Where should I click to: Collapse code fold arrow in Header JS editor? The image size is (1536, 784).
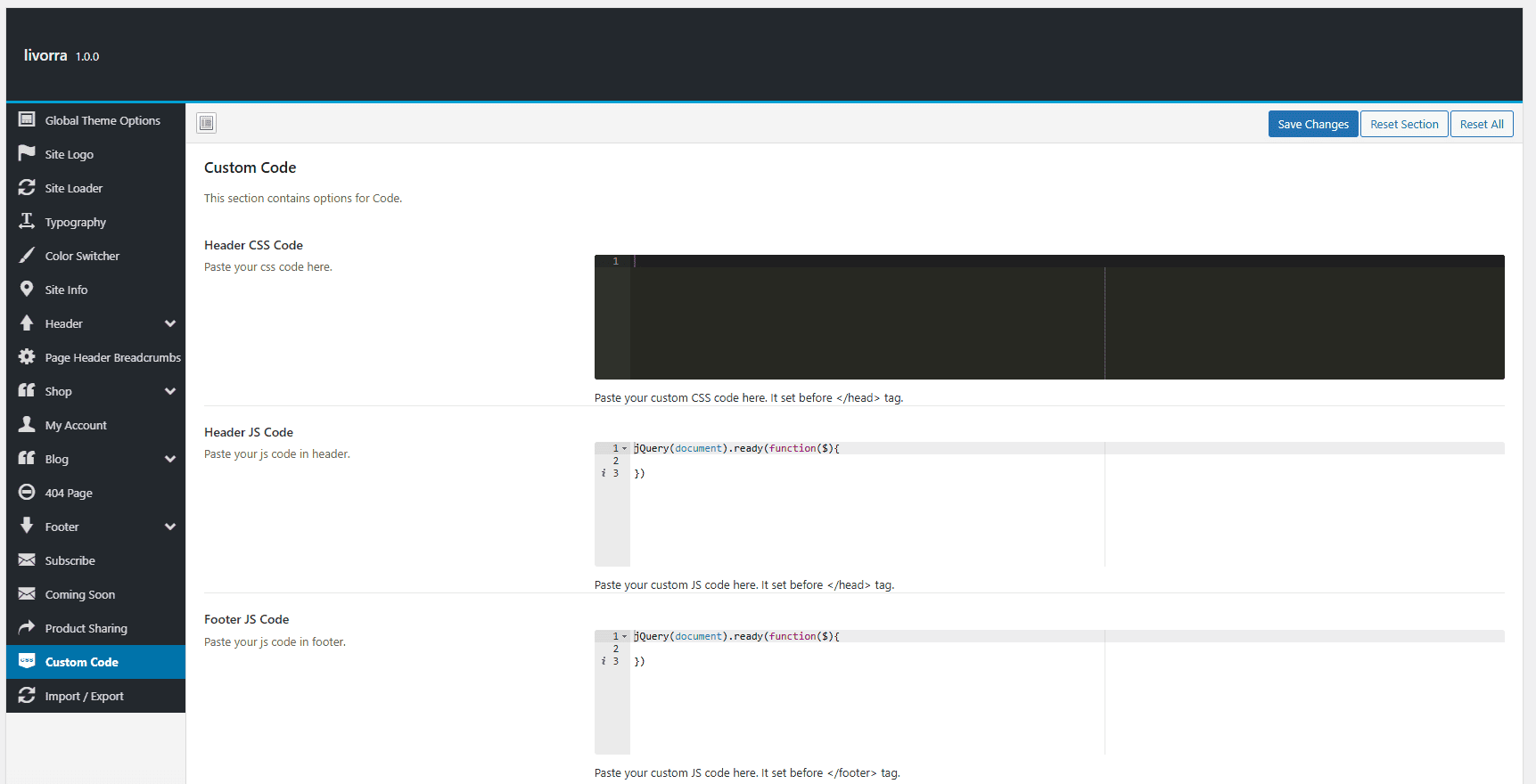tap(625, 448)
